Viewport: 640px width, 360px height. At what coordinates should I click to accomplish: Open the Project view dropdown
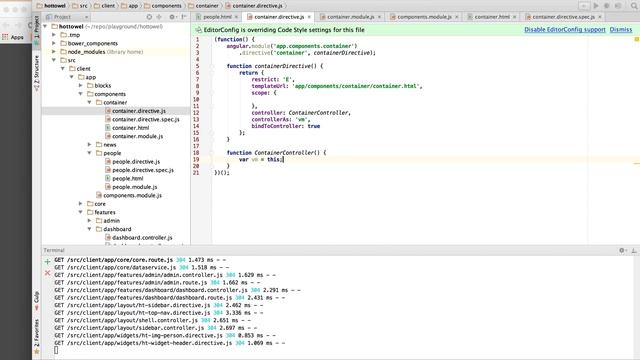click(x=67, y=17)
